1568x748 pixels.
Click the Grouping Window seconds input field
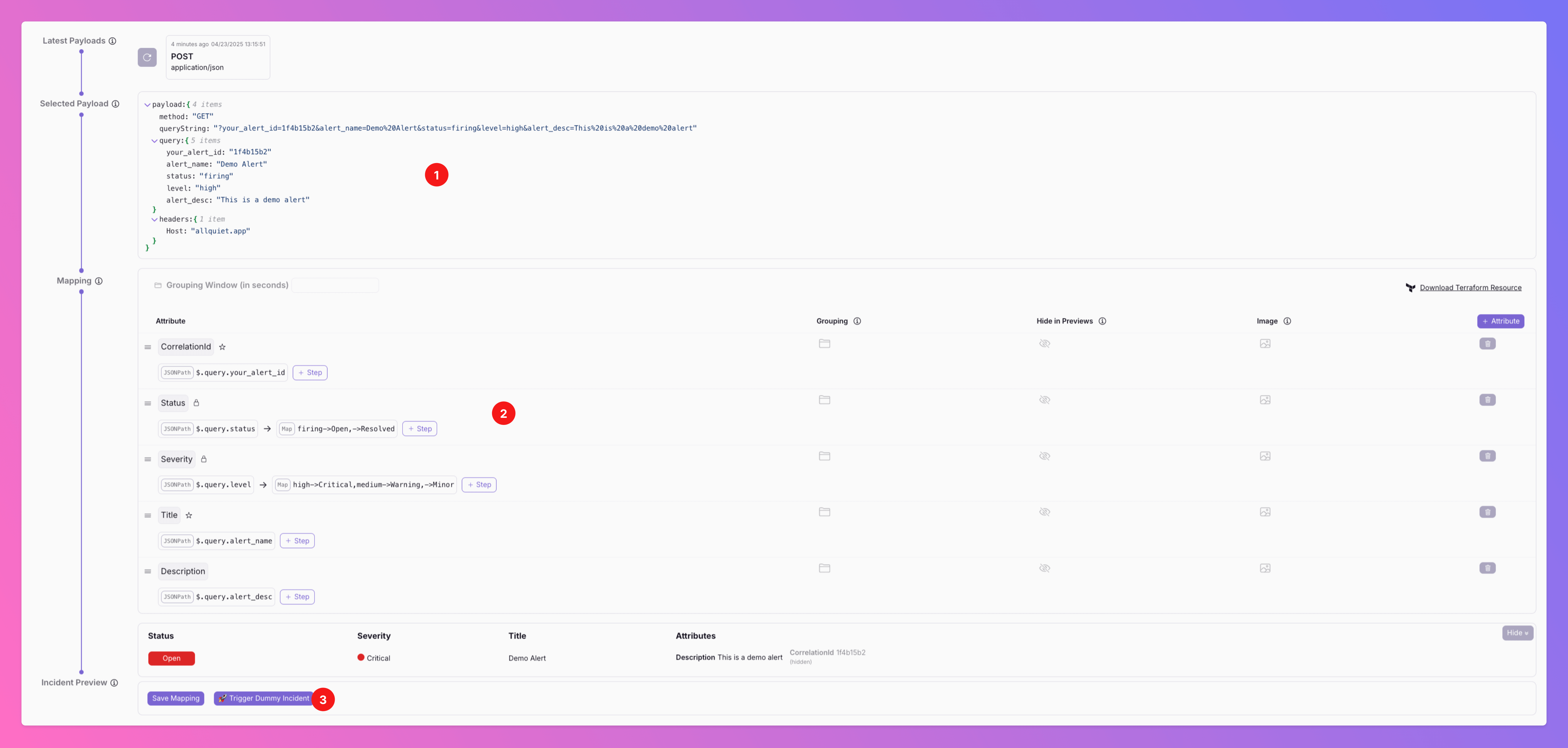coord(335,285)
